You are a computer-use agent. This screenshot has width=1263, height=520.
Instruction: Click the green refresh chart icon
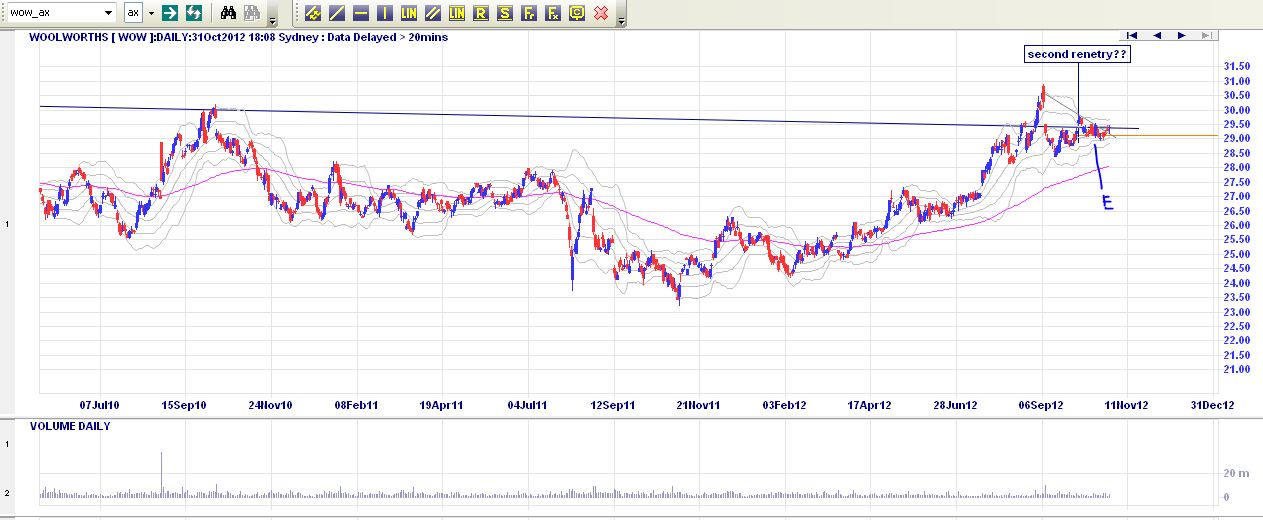(x=195, y=13)
